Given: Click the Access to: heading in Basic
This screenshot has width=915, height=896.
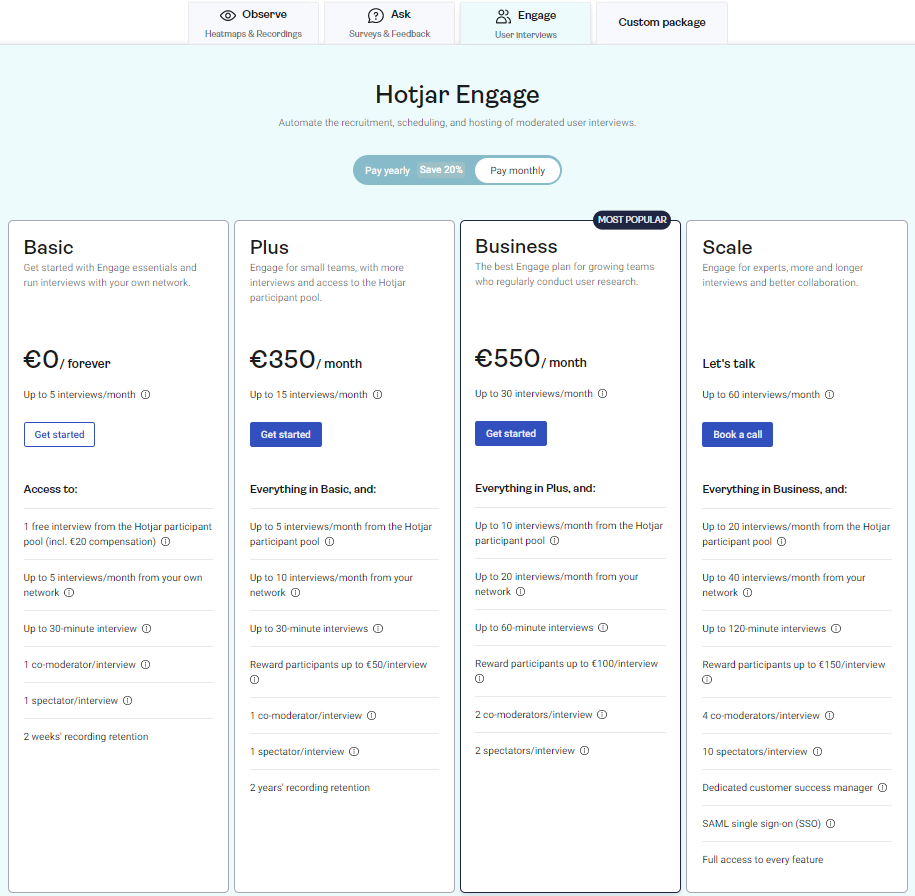Looking at the screenshot, I should (50, 489).
